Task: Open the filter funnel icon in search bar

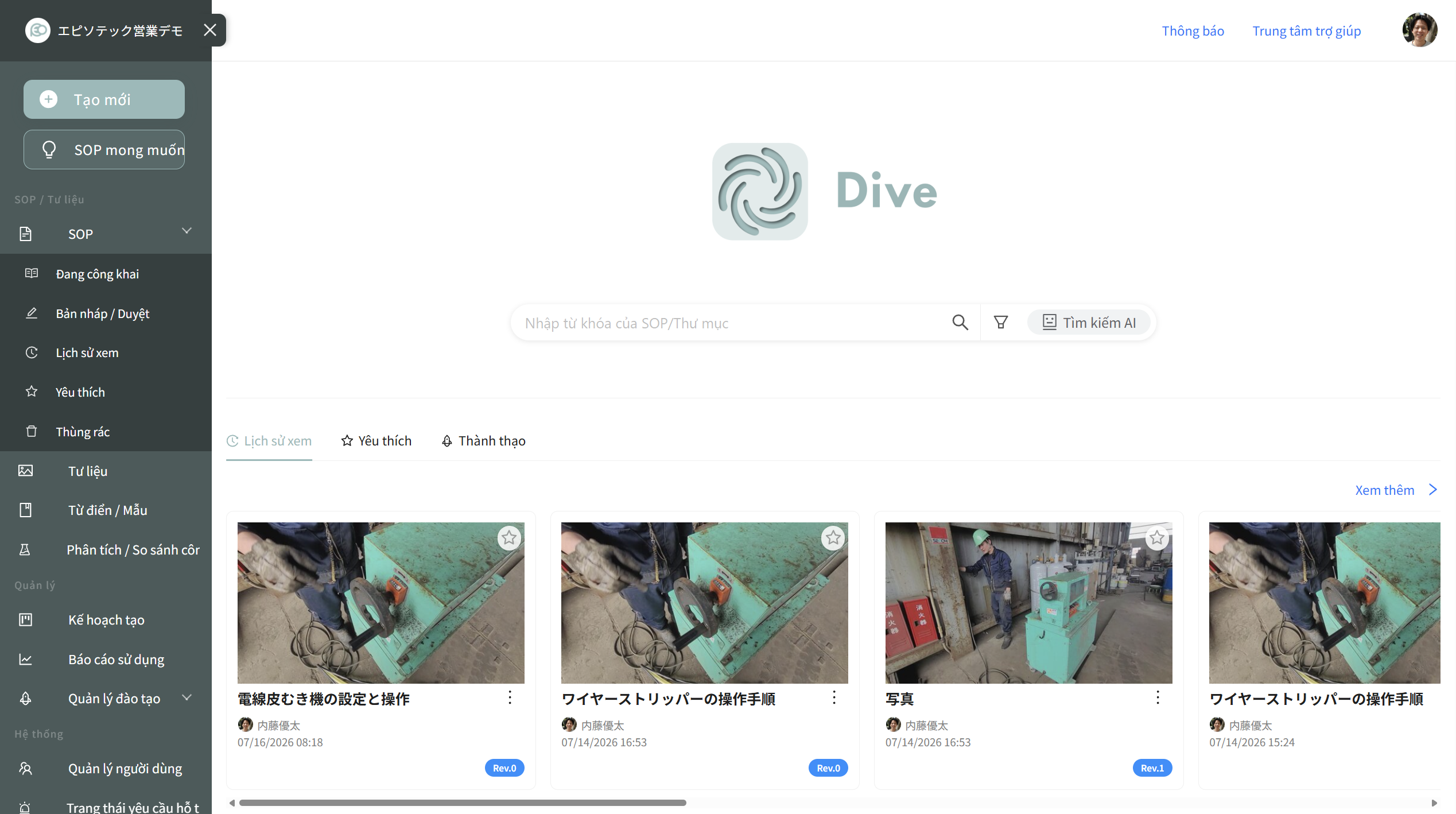Action: click(1001, 322)
